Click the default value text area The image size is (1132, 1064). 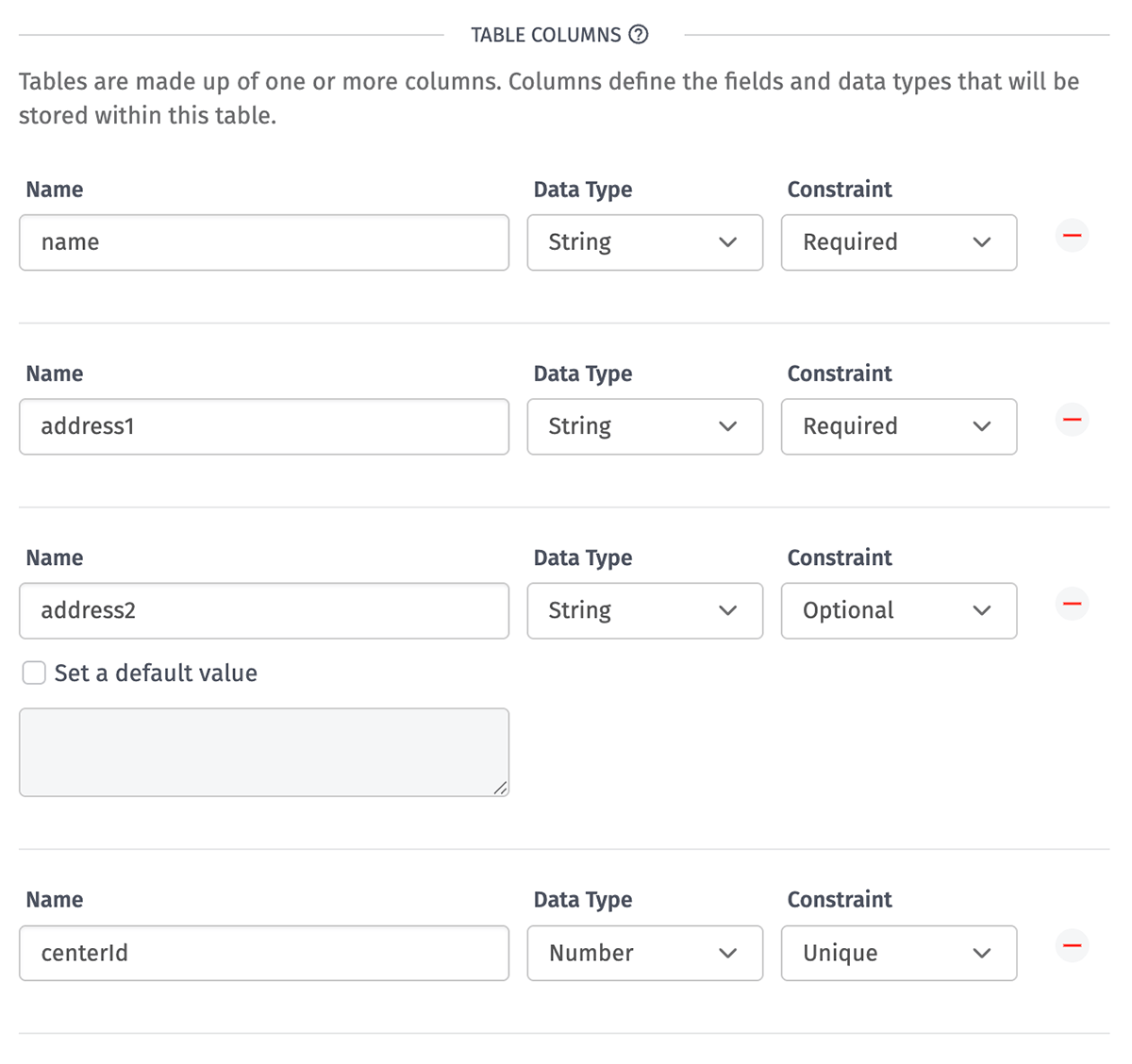(264, 752)
